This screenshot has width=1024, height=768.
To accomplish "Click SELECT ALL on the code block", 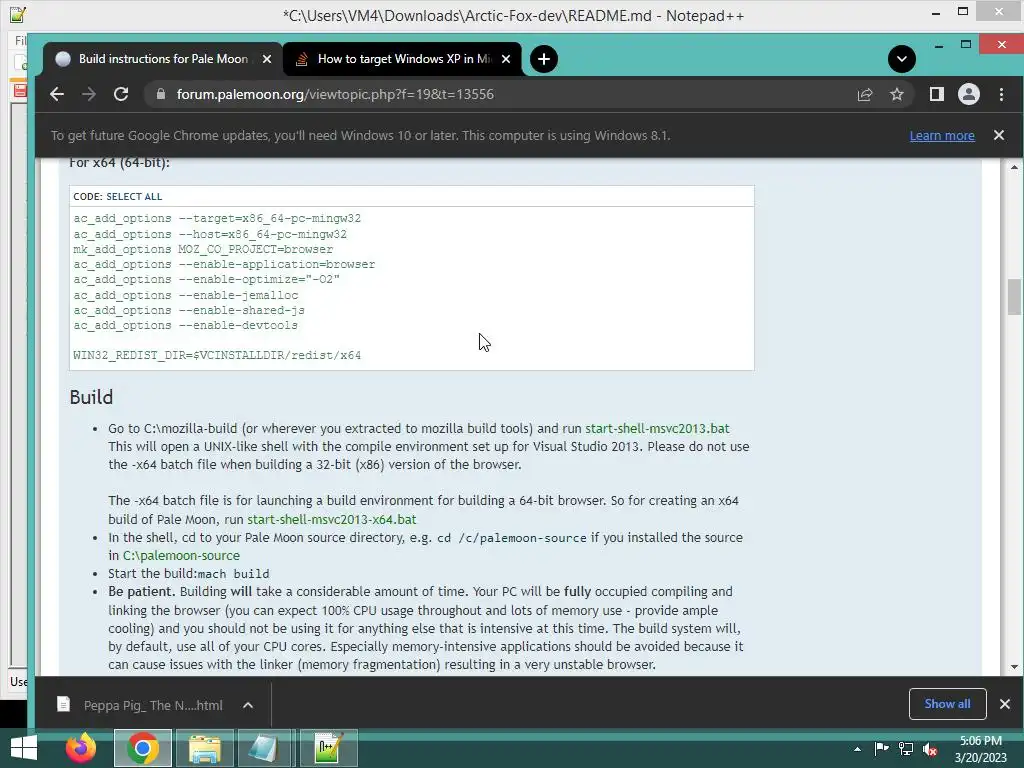I will click(134, 197).
